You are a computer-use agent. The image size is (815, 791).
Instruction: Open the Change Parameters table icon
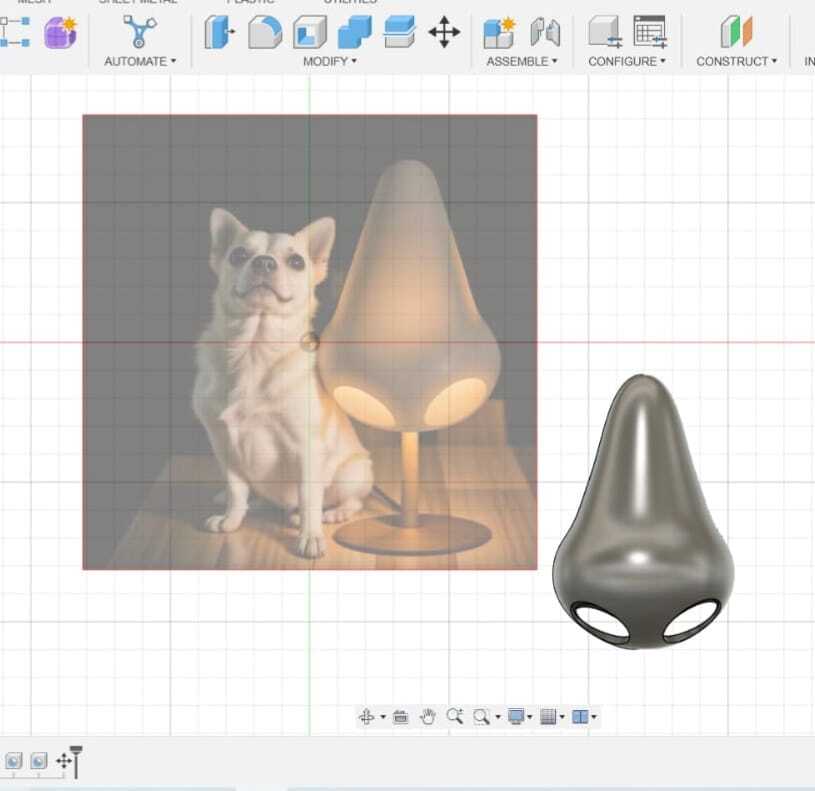pyautogui.click(x=650, y=32)
